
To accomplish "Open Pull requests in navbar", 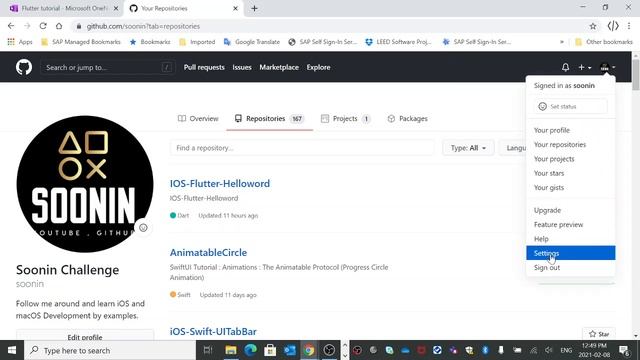I will click(x=204, y=67).
